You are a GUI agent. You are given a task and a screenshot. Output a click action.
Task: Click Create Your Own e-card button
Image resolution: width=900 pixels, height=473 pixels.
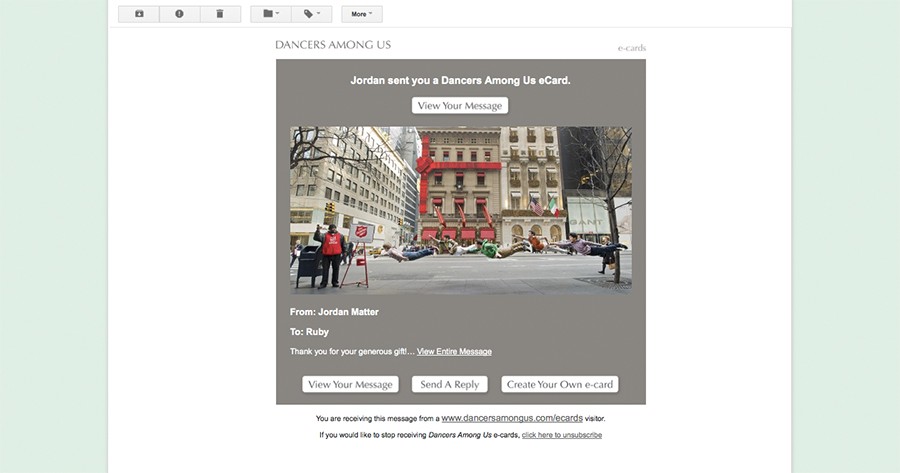pos(560,385)
